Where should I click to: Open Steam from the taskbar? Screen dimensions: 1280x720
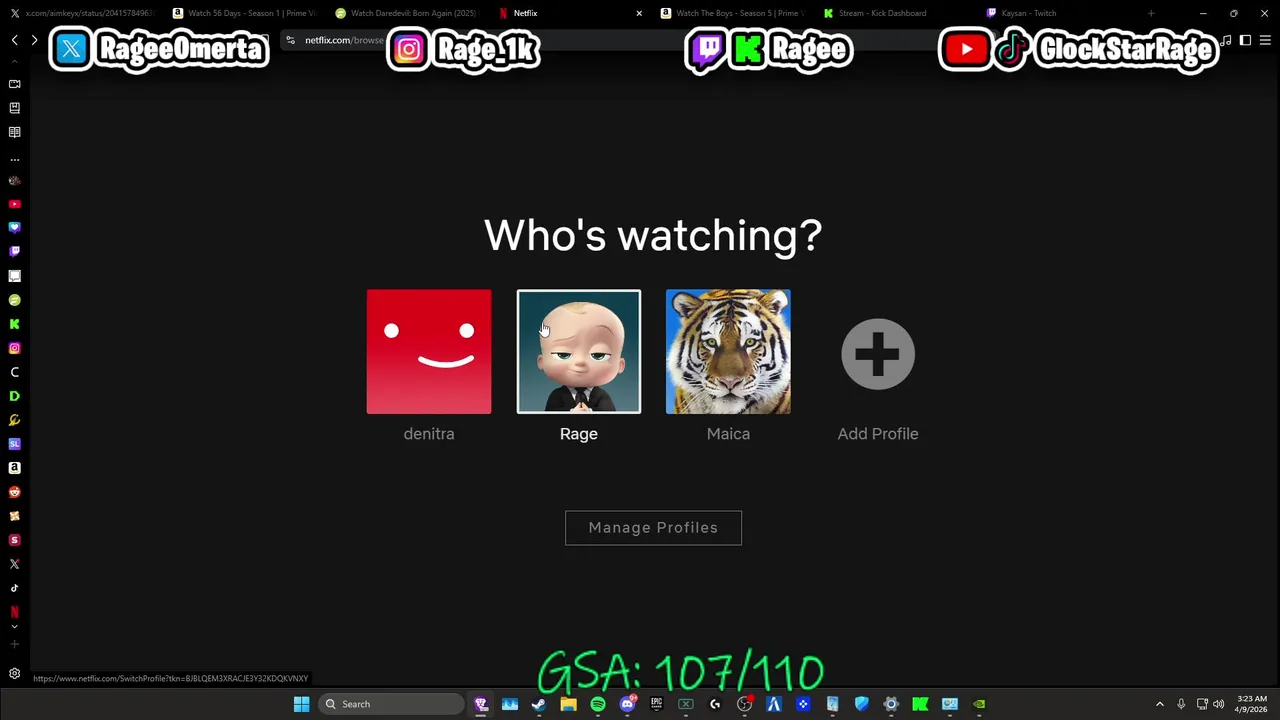click(x=539, y=704)
